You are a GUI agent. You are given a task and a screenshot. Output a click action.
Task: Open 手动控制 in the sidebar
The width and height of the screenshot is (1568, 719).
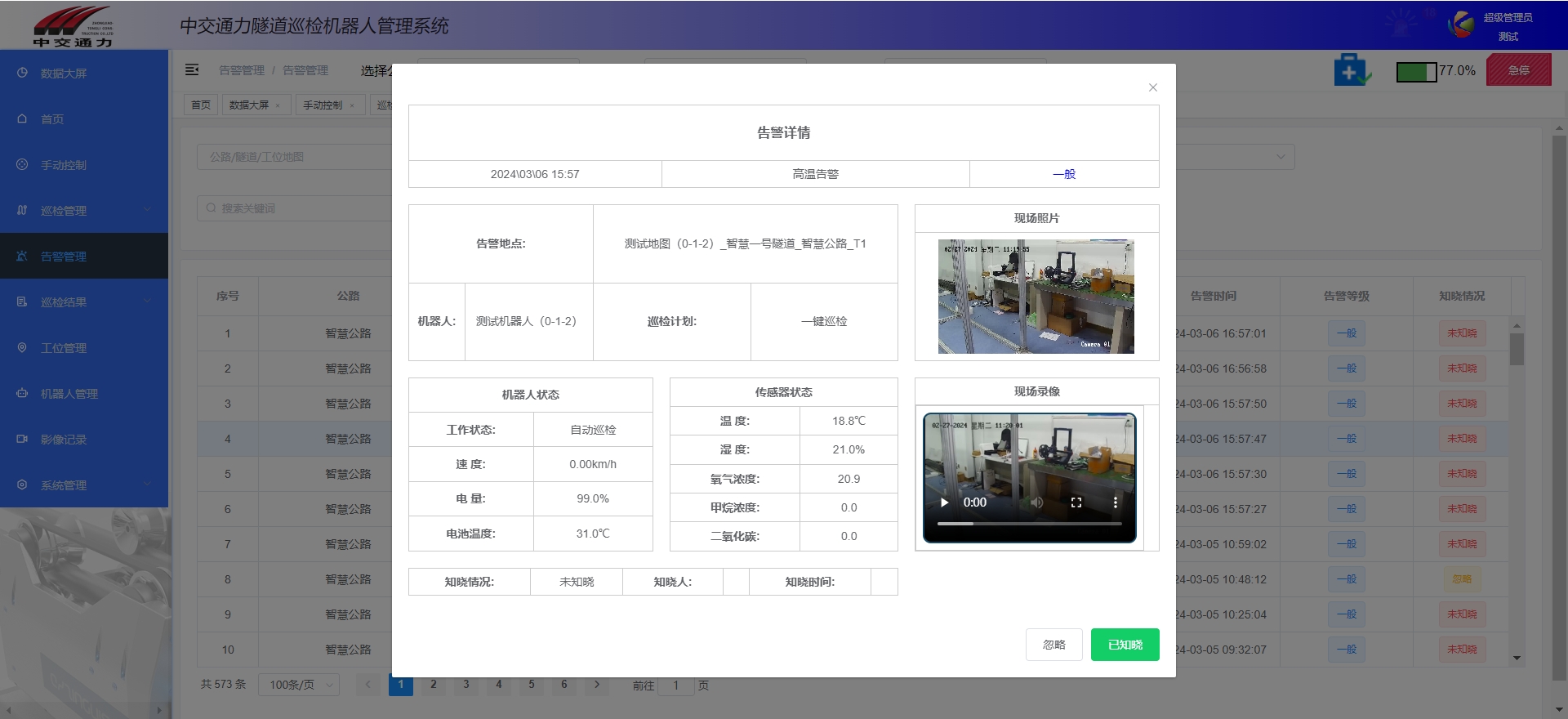coord(84,164)
